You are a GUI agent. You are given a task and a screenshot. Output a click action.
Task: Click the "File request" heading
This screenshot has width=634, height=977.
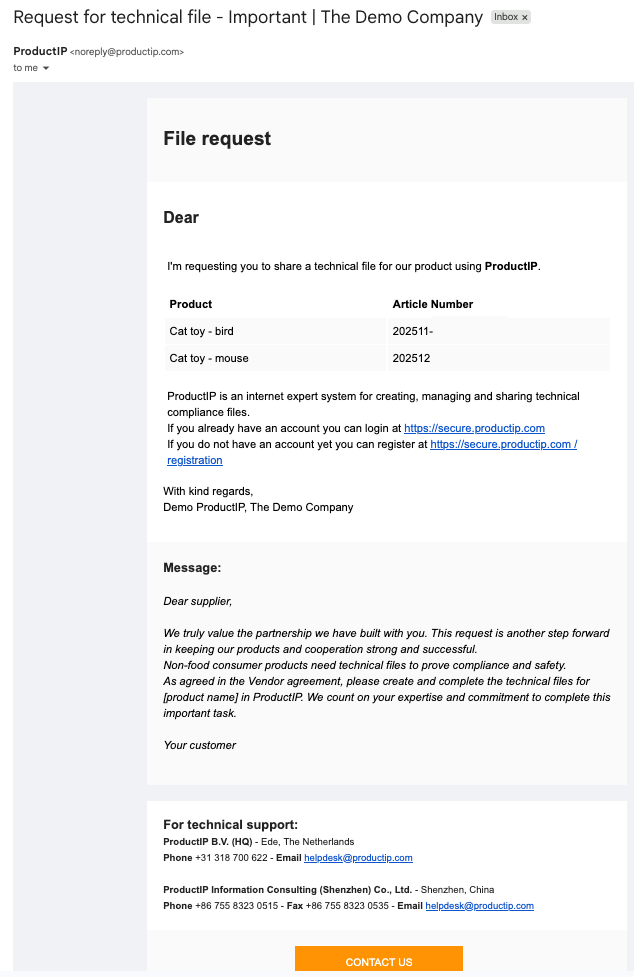[217, 139]
